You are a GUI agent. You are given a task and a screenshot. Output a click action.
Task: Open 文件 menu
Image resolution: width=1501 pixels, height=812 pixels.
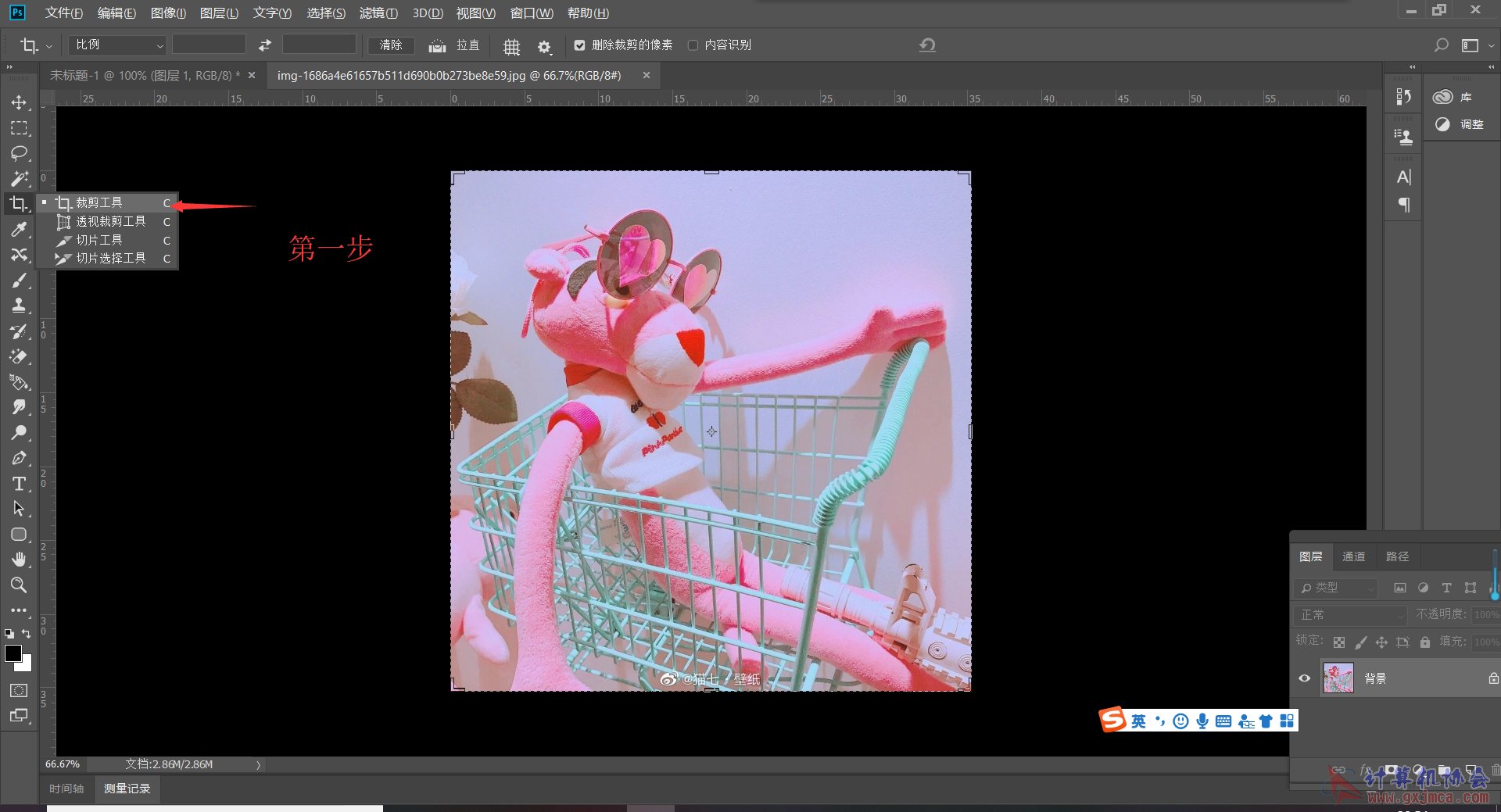pyautogui.click(x=64, y=13)
